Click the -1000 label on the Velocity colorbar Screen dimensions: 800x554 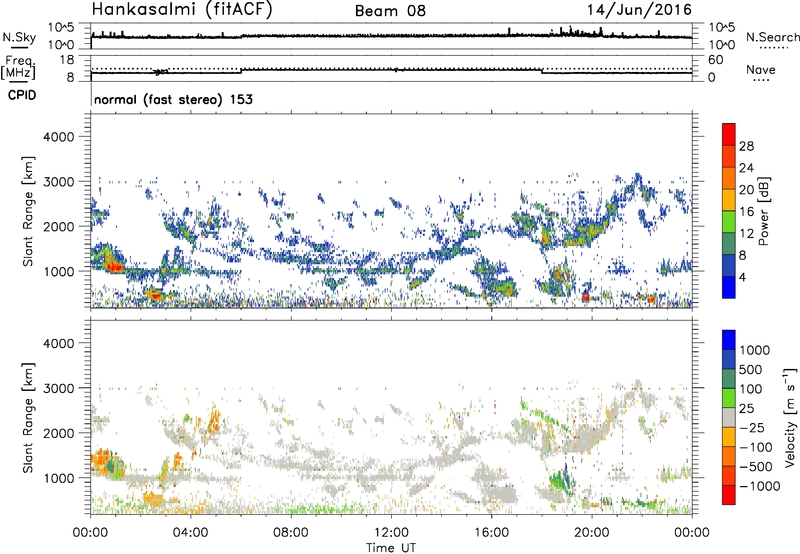point(760,486)
